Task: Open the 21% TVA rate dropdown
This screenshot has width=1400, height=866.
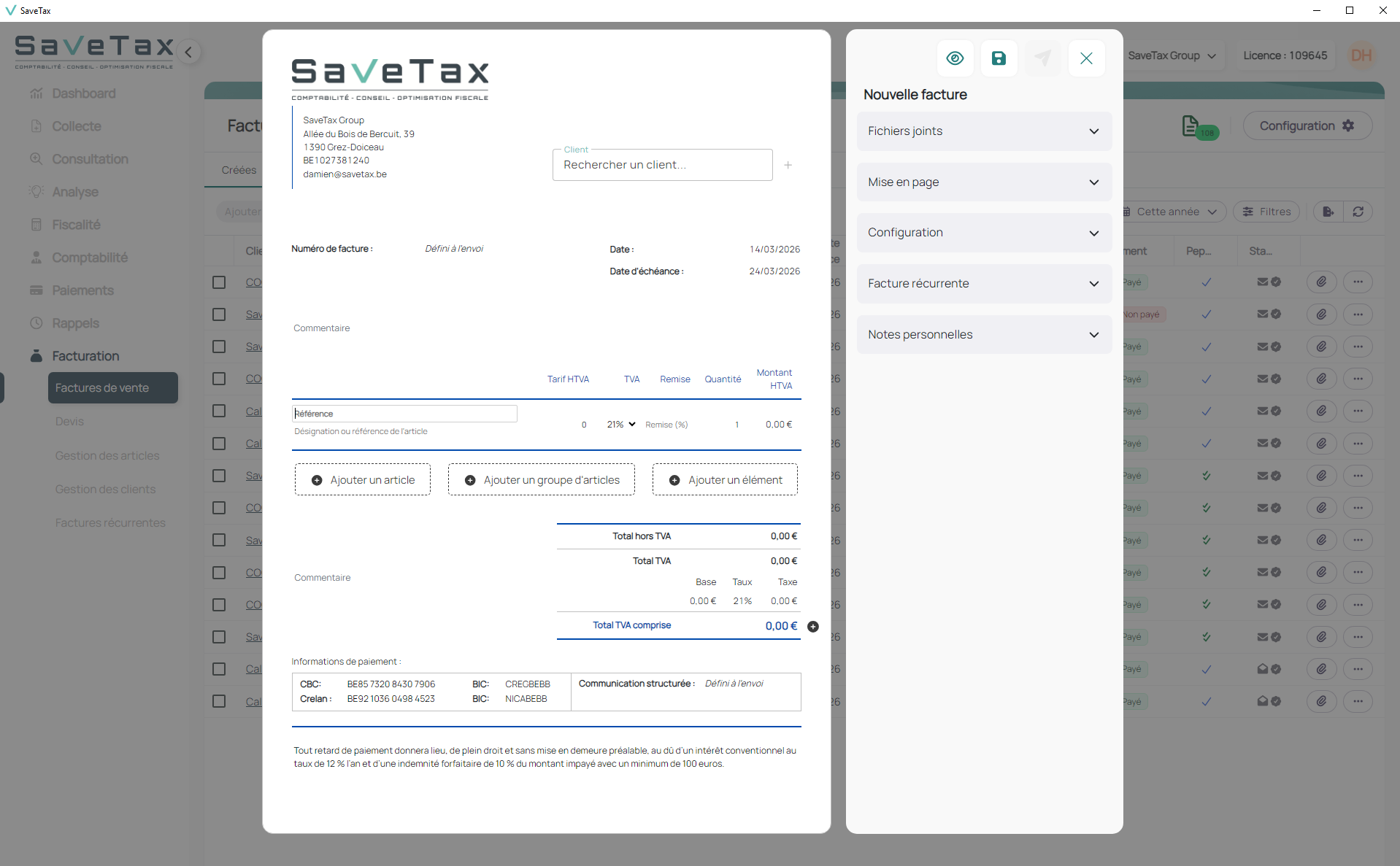Action: click(x=621, y=425)
